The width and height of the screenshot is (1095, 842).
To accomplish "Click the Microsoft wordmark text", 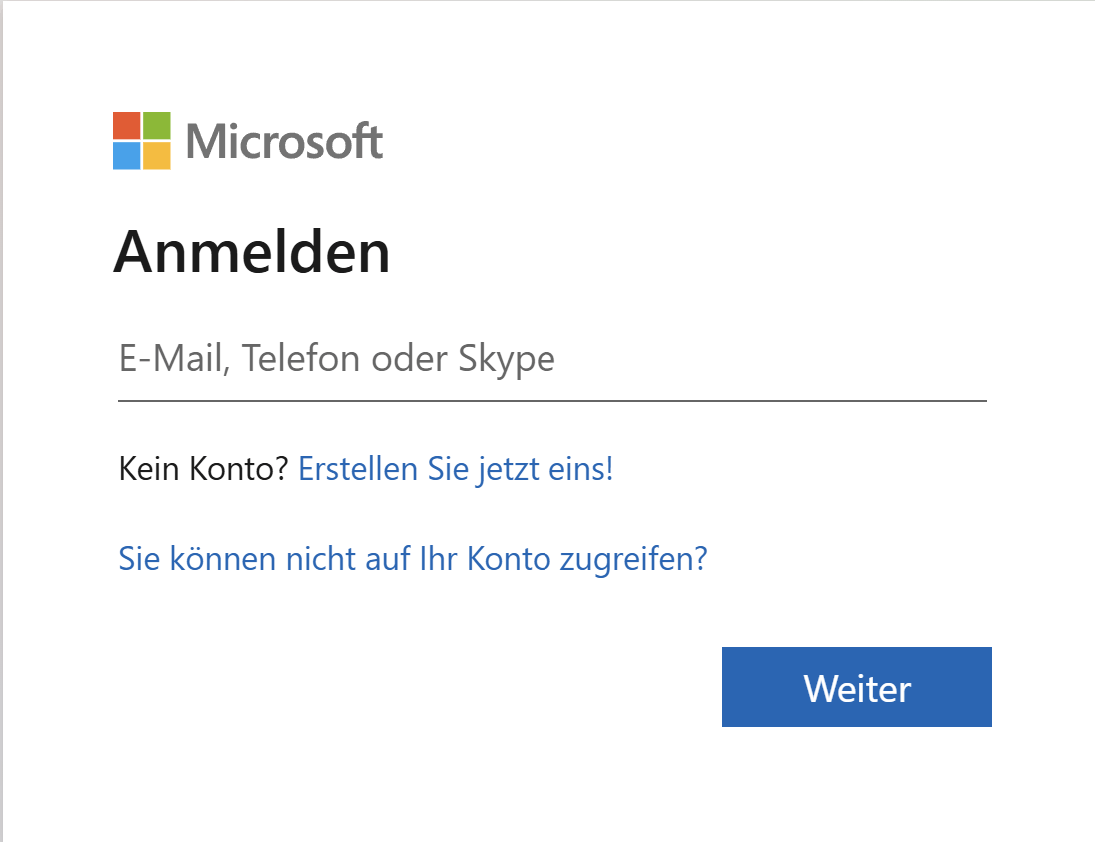I will click(285, 141).
